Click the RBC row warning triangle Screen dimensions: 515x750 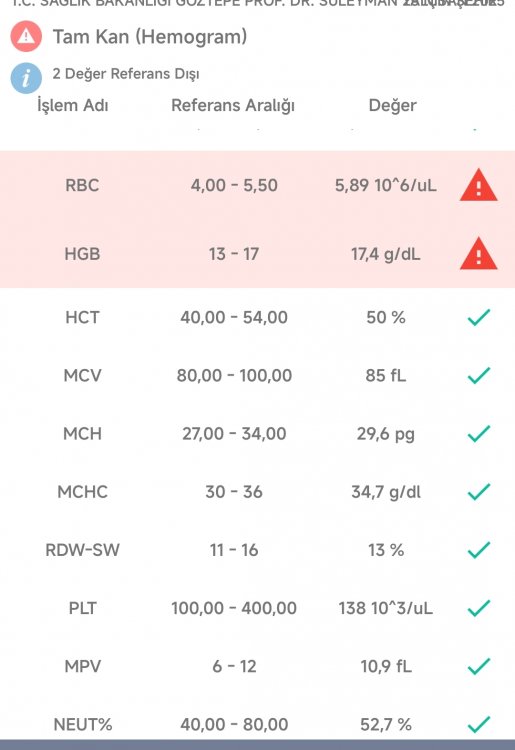coord(479,186)
